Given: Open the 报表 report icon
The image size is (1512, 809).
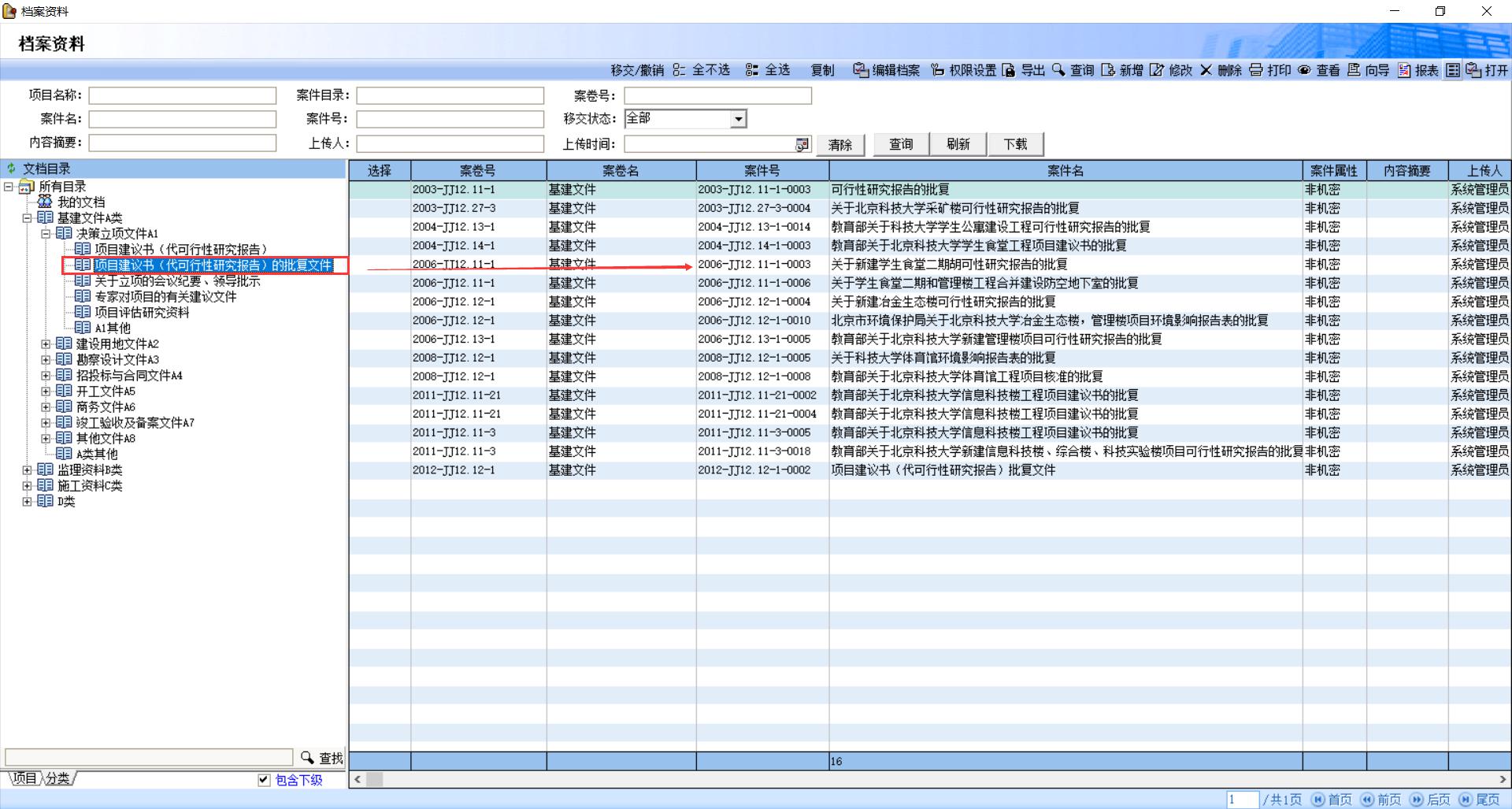Looking at the screenshot, I should tap(1404, 70).
